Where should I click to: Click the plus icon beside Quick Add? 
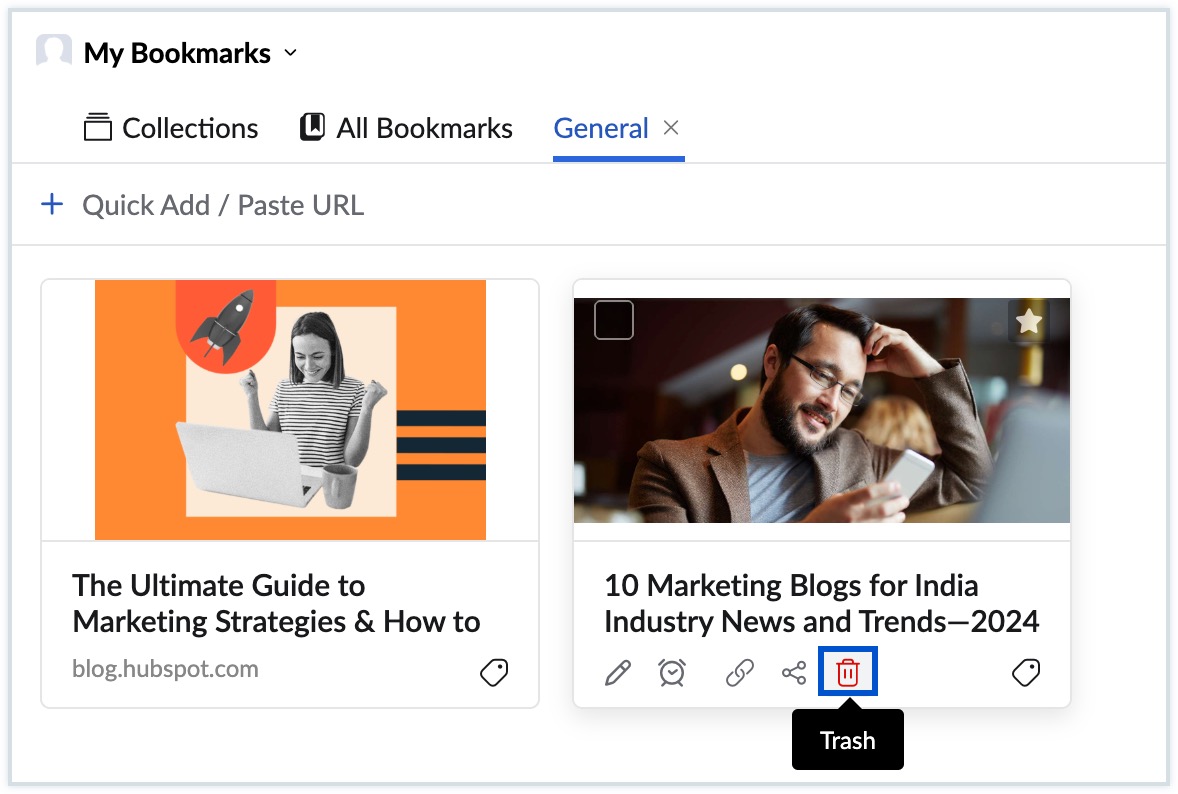51,205
